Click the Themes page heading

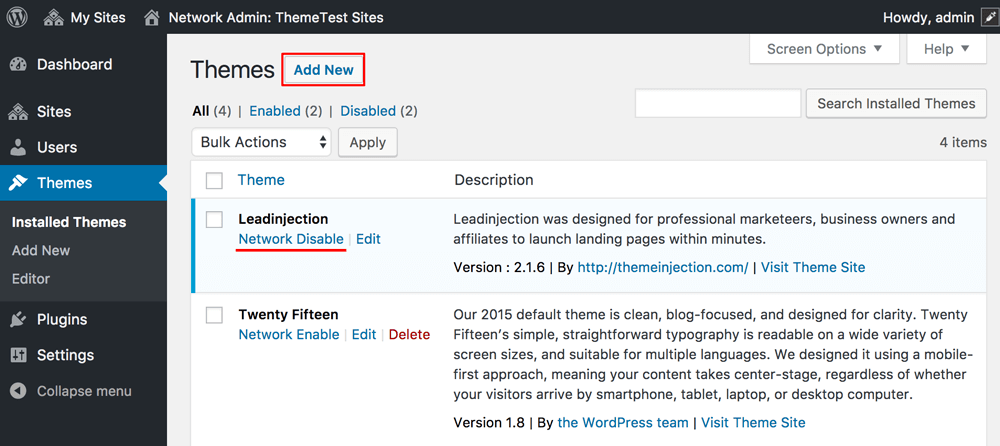[233, 70]
